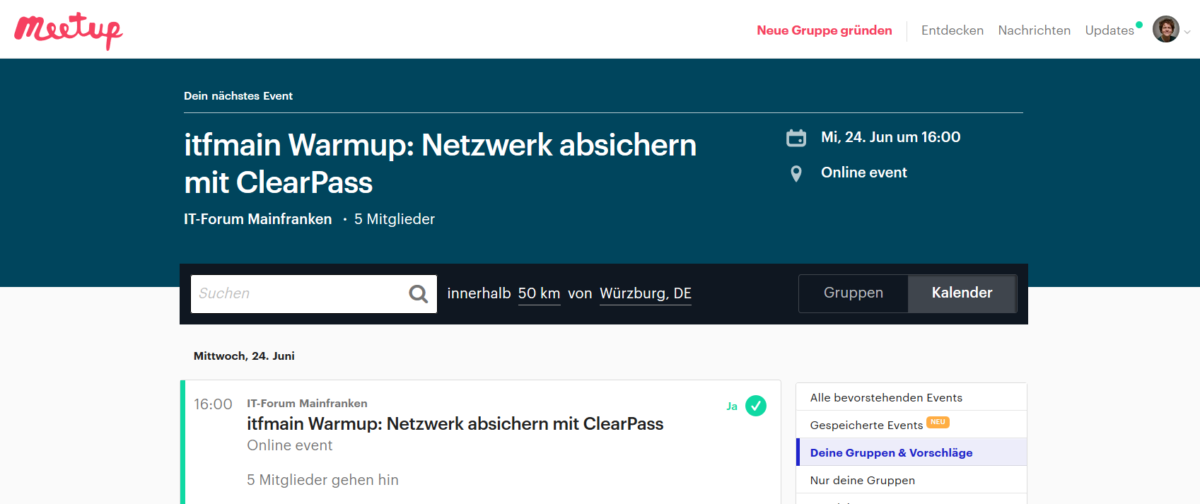Switch to the Gruppen view
1200x504 pixels.
853,293
